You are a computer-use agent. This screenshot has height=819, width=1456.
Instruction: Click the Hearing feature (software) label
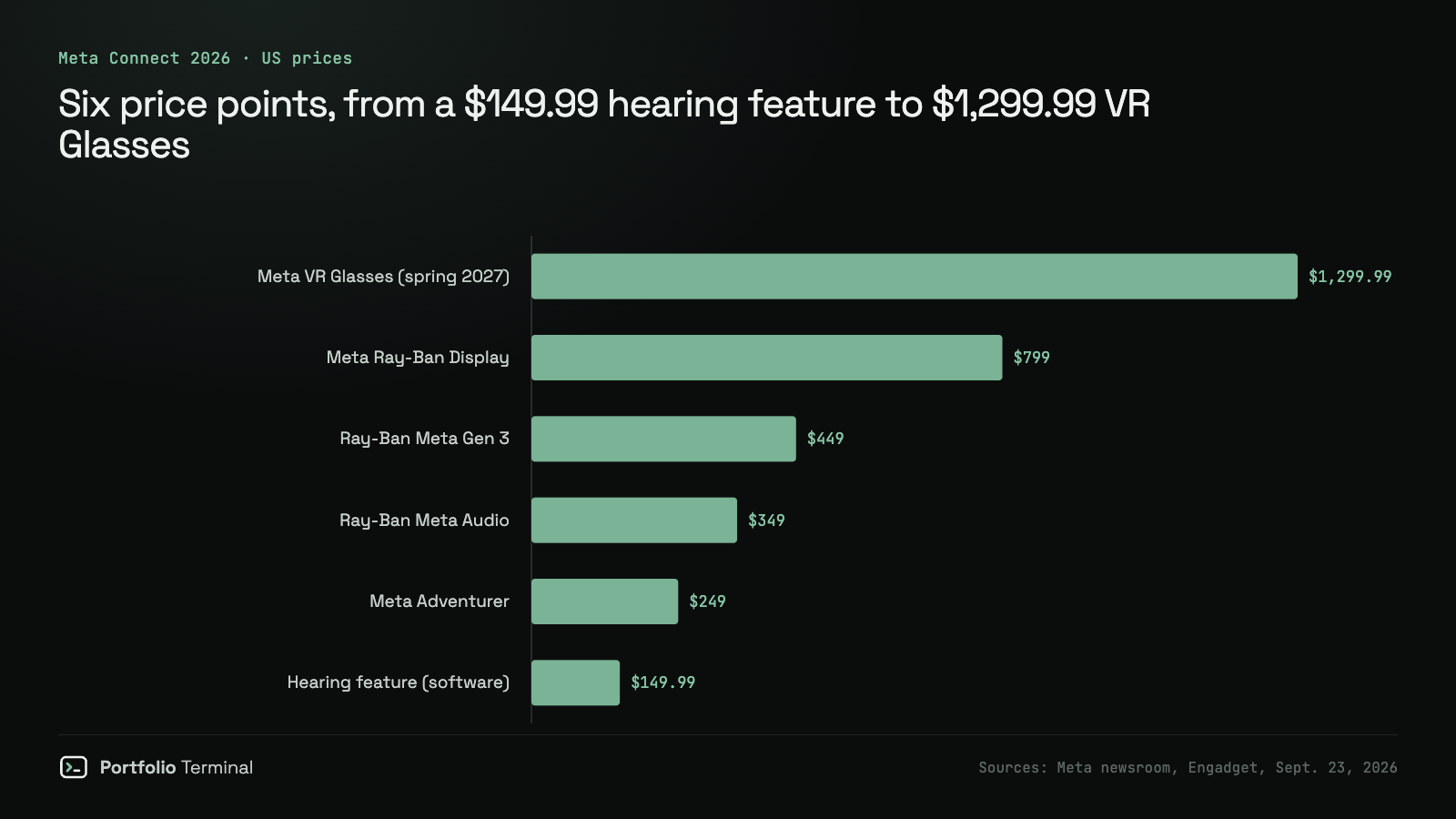point(399,682)
